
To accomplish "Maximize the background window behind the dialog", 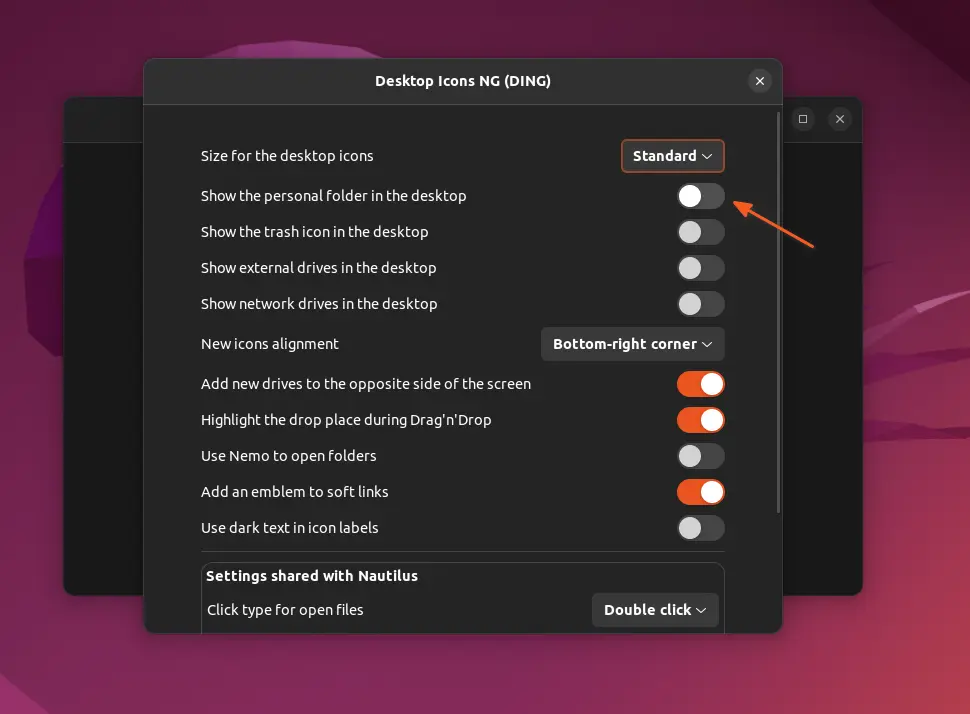I will [802, 119].
